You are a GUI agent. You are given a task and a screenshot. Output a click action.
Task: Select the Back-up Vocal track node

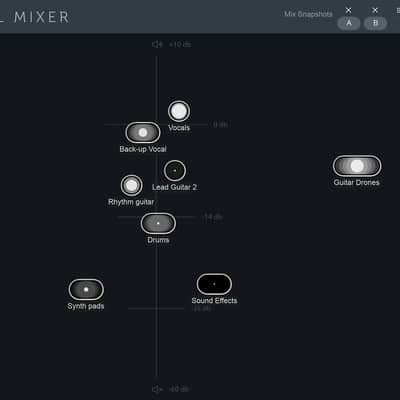[143, 133]
